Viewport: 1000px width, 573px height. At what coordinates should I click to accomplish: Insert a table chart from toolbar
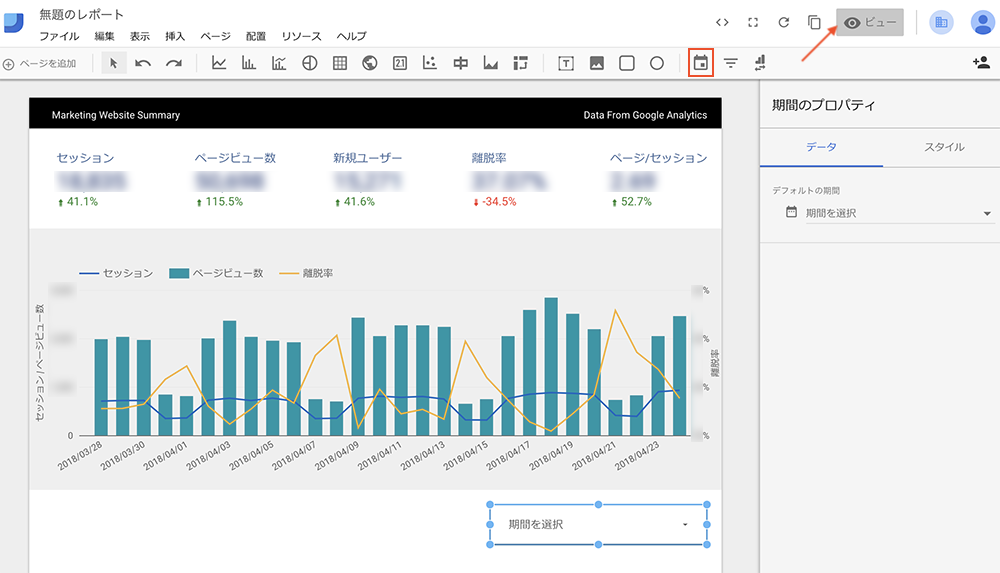coord(340,63)
